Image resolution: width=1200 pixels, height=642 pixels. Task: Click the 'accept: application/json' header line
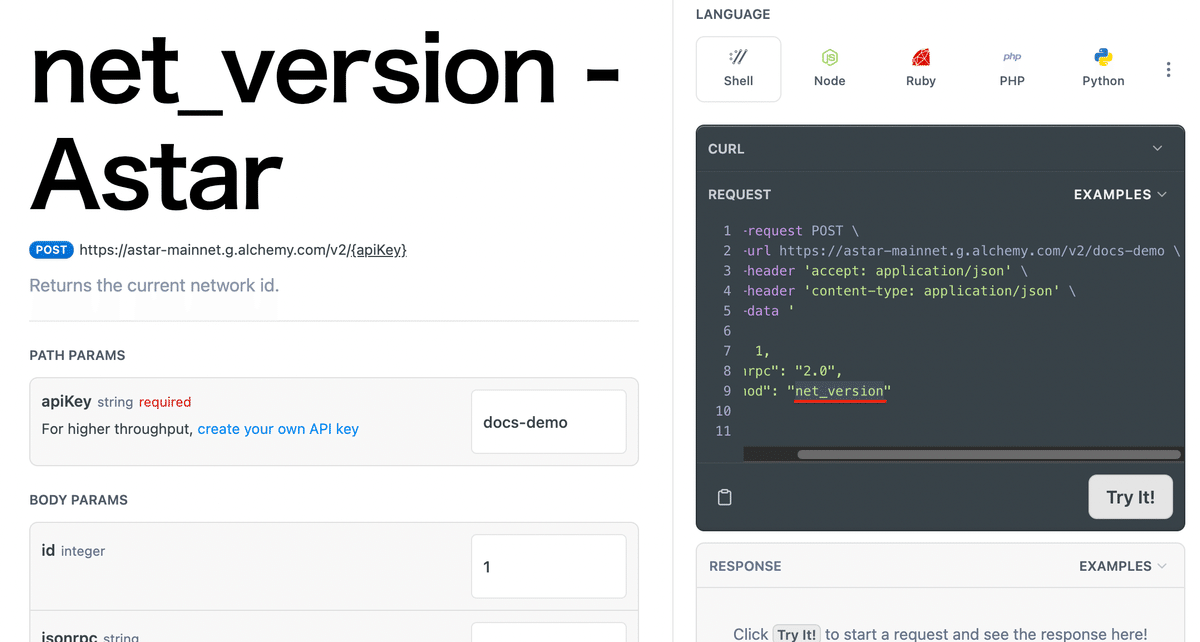click(885, 270)
